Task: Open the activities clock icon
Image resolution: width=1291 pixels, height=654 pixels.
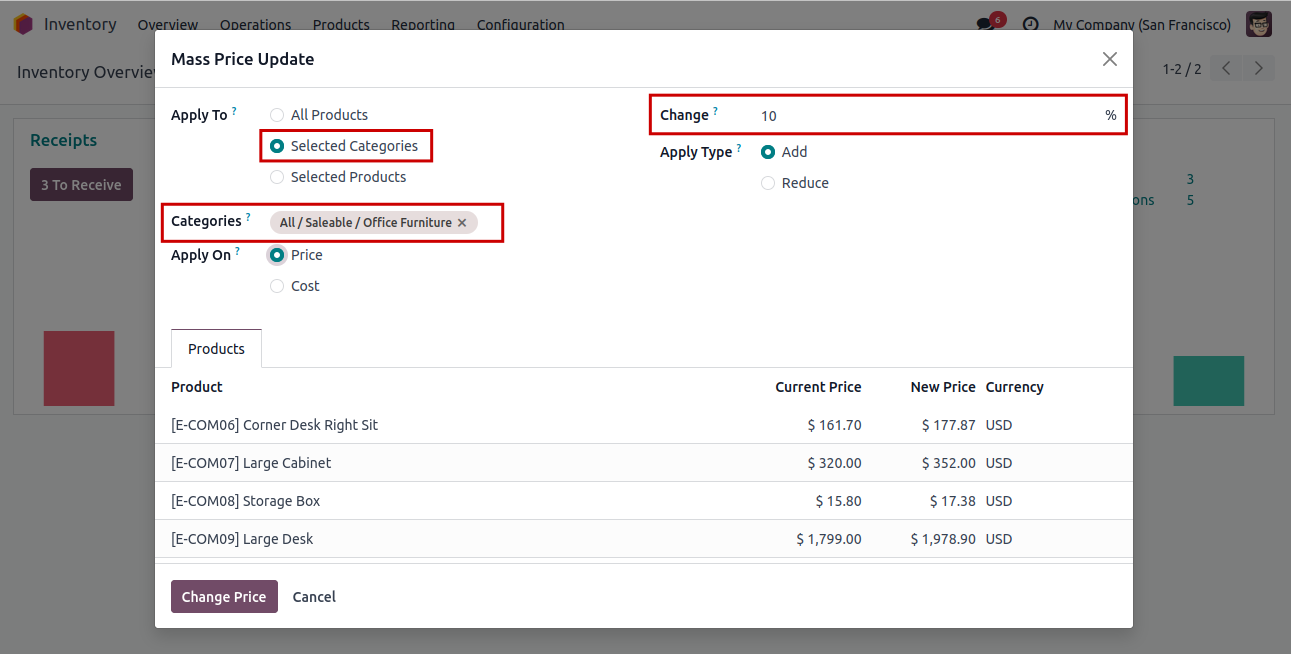Action: (1030, 24)
